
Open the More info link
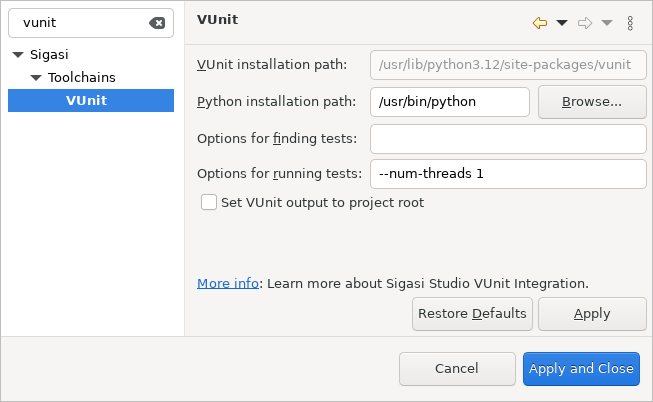tap(228, 283)
